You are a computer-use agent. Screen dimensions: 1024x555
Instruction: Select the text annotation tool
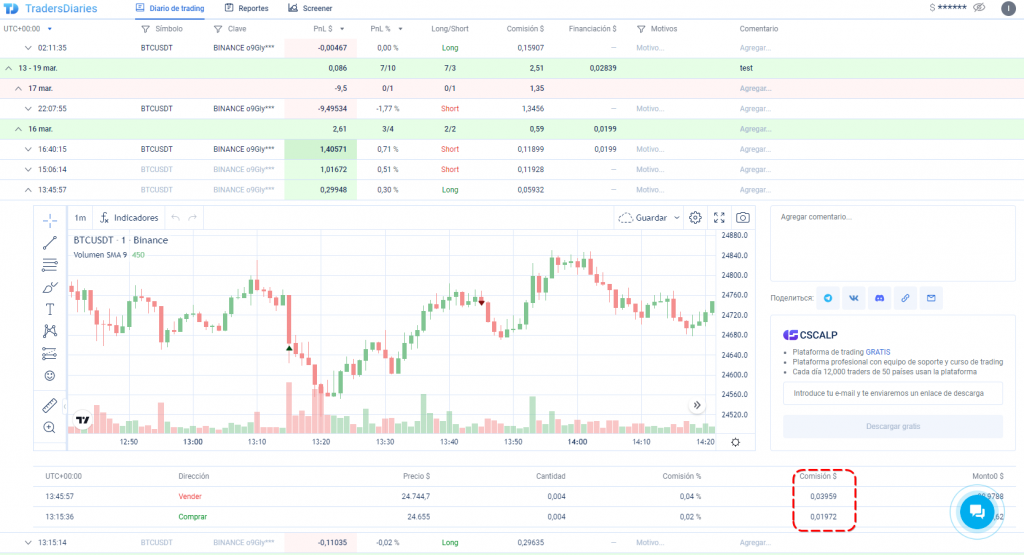click(x=49, y=309)
